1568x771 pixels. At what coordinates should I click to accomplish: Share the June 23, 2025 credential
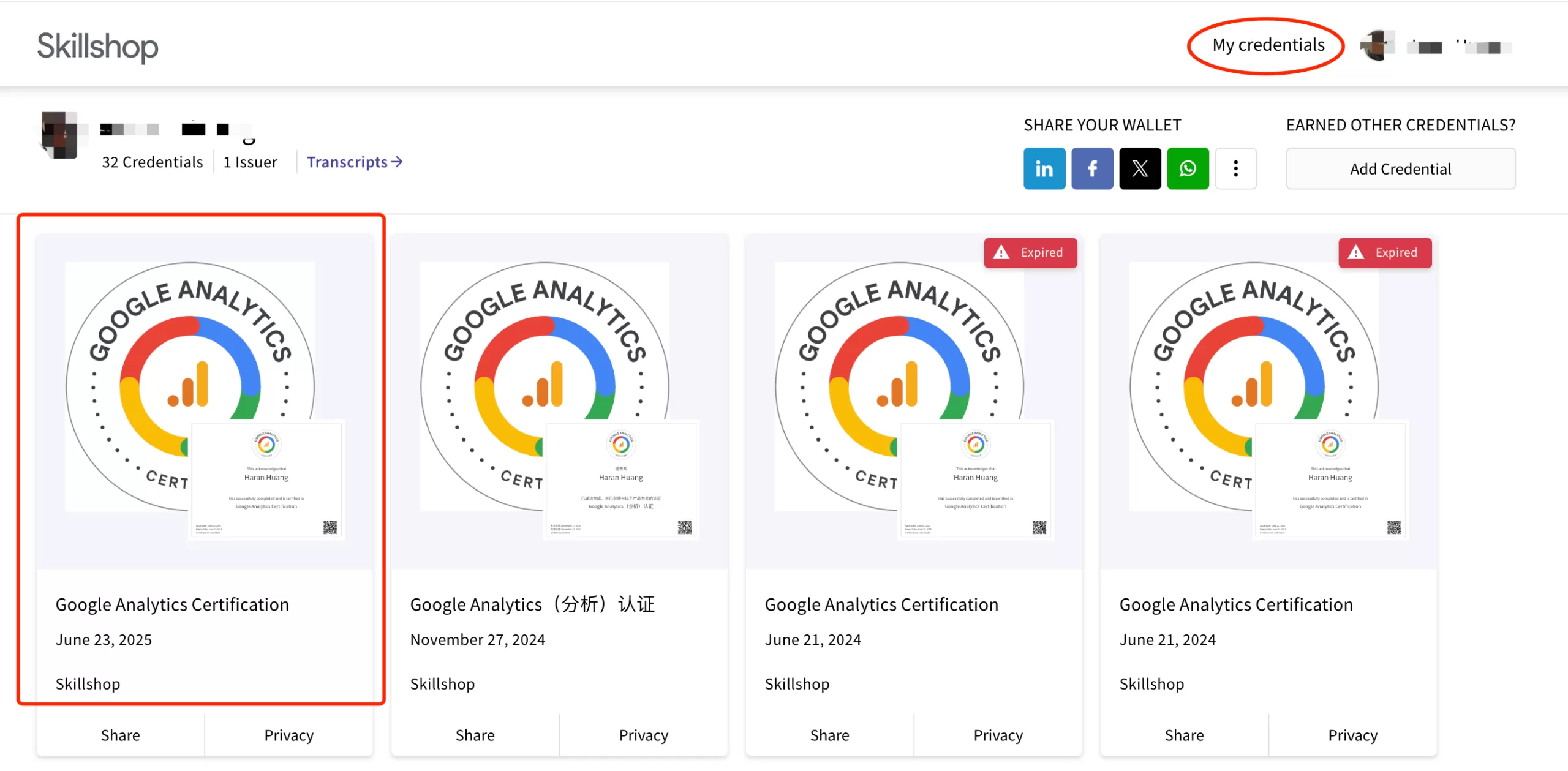121,735
